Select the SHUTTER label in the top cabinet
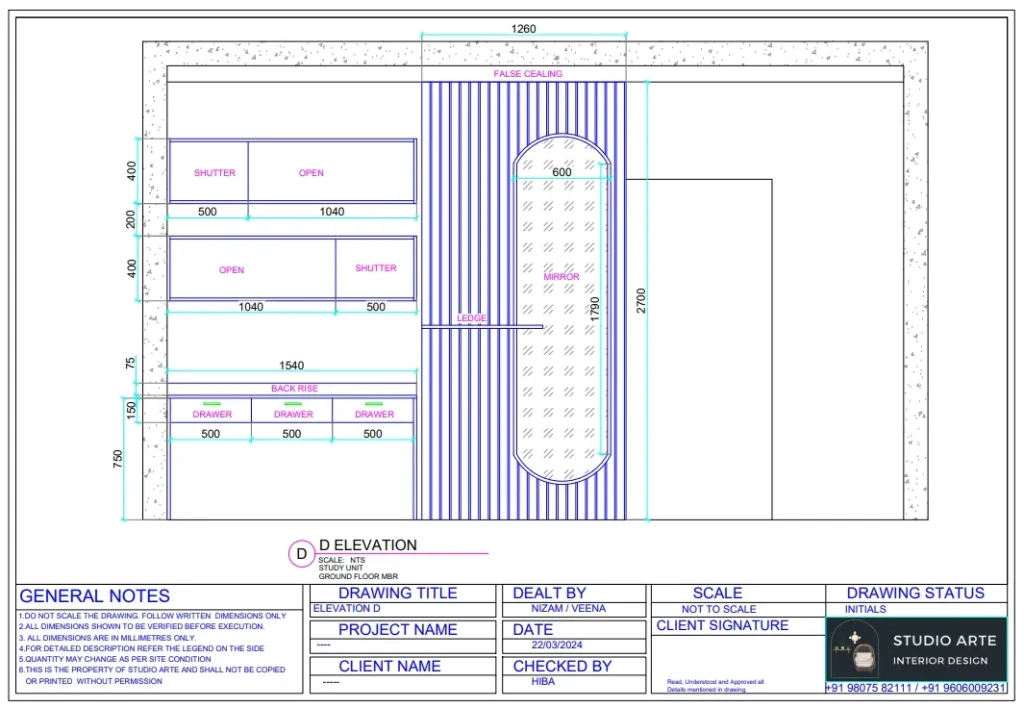This screenshot has width=1024, height=708. coord(215,173)
